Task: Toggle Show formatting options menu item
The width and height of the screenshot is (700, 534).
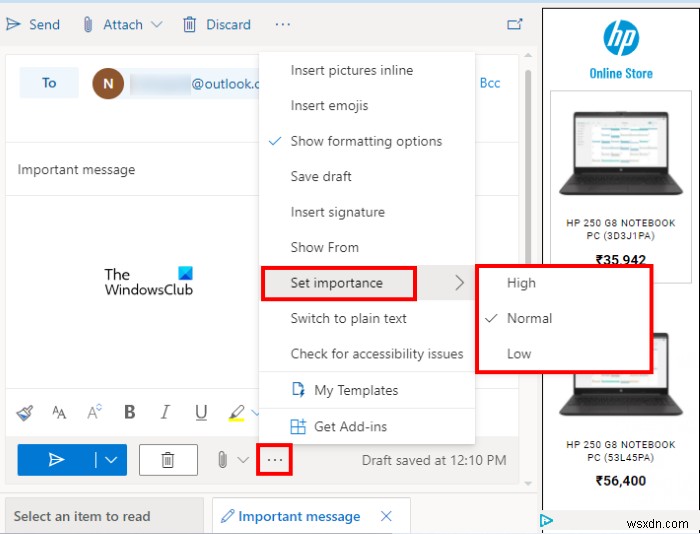Action: [367, 141]
